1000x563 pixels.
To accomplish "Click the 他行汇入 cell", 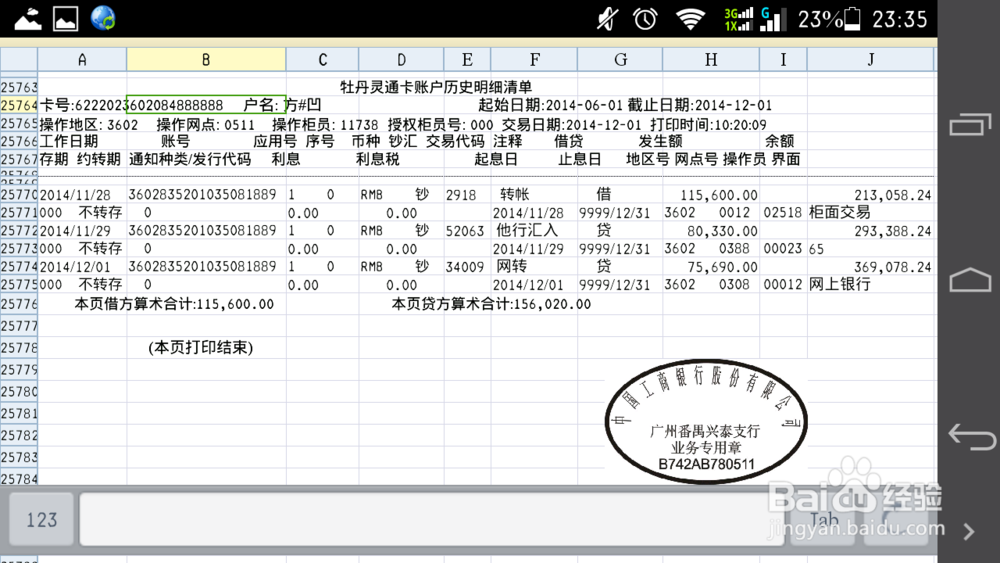I will (x=527, y=230).
